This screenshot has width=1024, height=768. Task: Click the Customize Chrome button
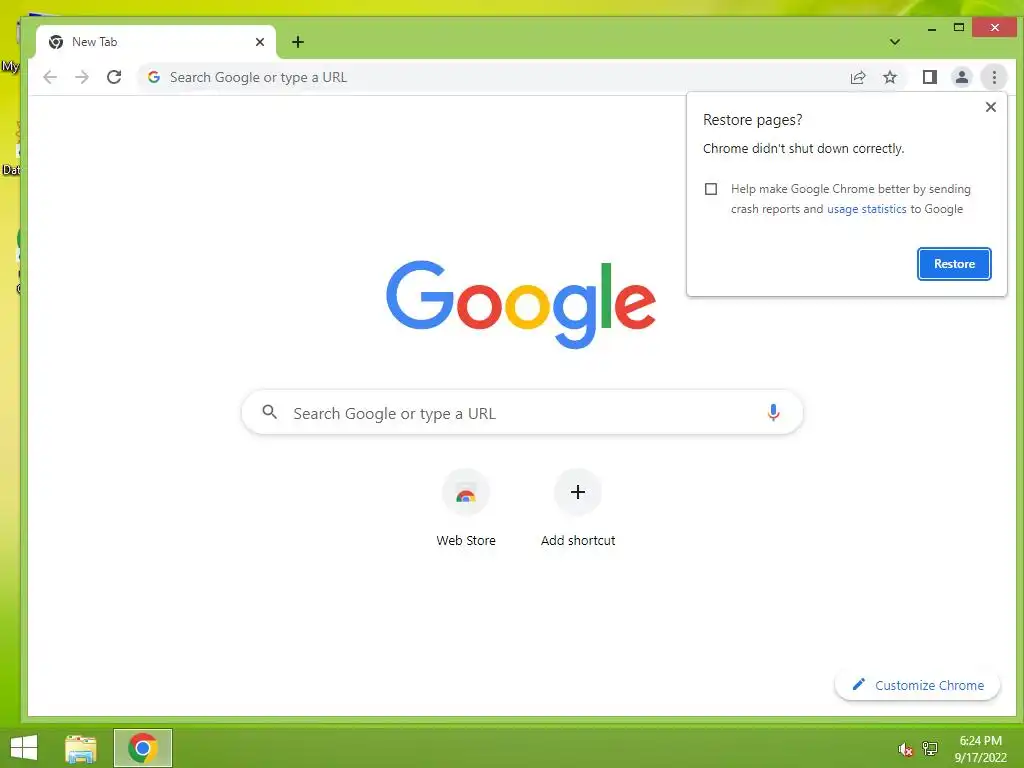click(918, 685)
